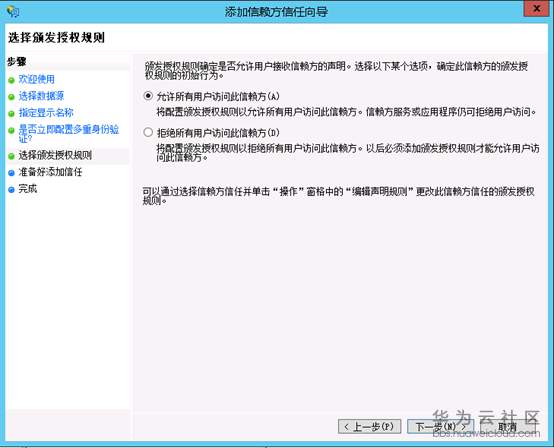Image resolution: width=554 pixels, height=448 pixels.
Task: Click the 编辑声明规则 note paragraph
Action: click(338, 196)
